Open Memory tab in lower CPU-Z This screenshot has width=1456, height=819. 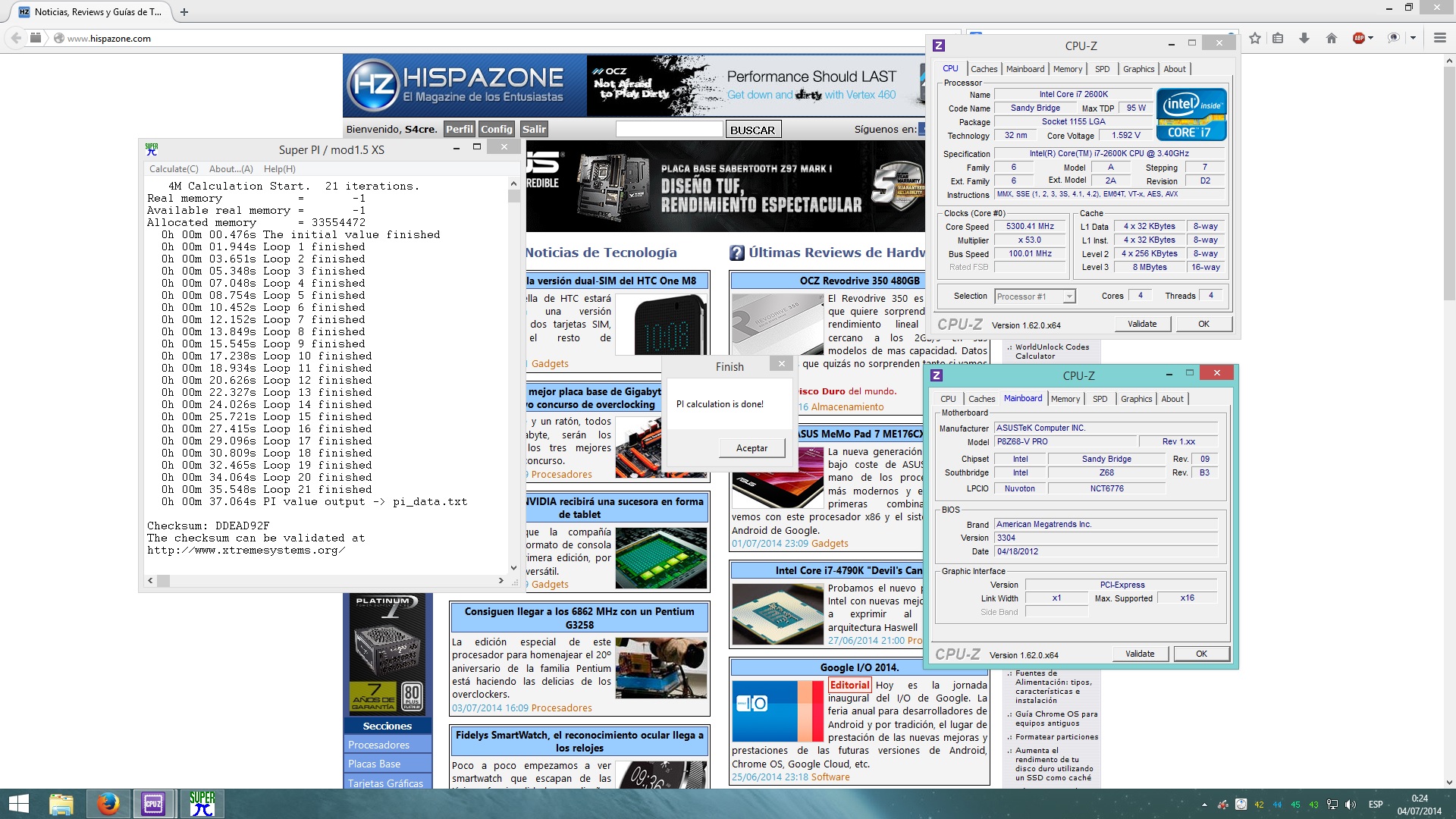[1065, 399]
